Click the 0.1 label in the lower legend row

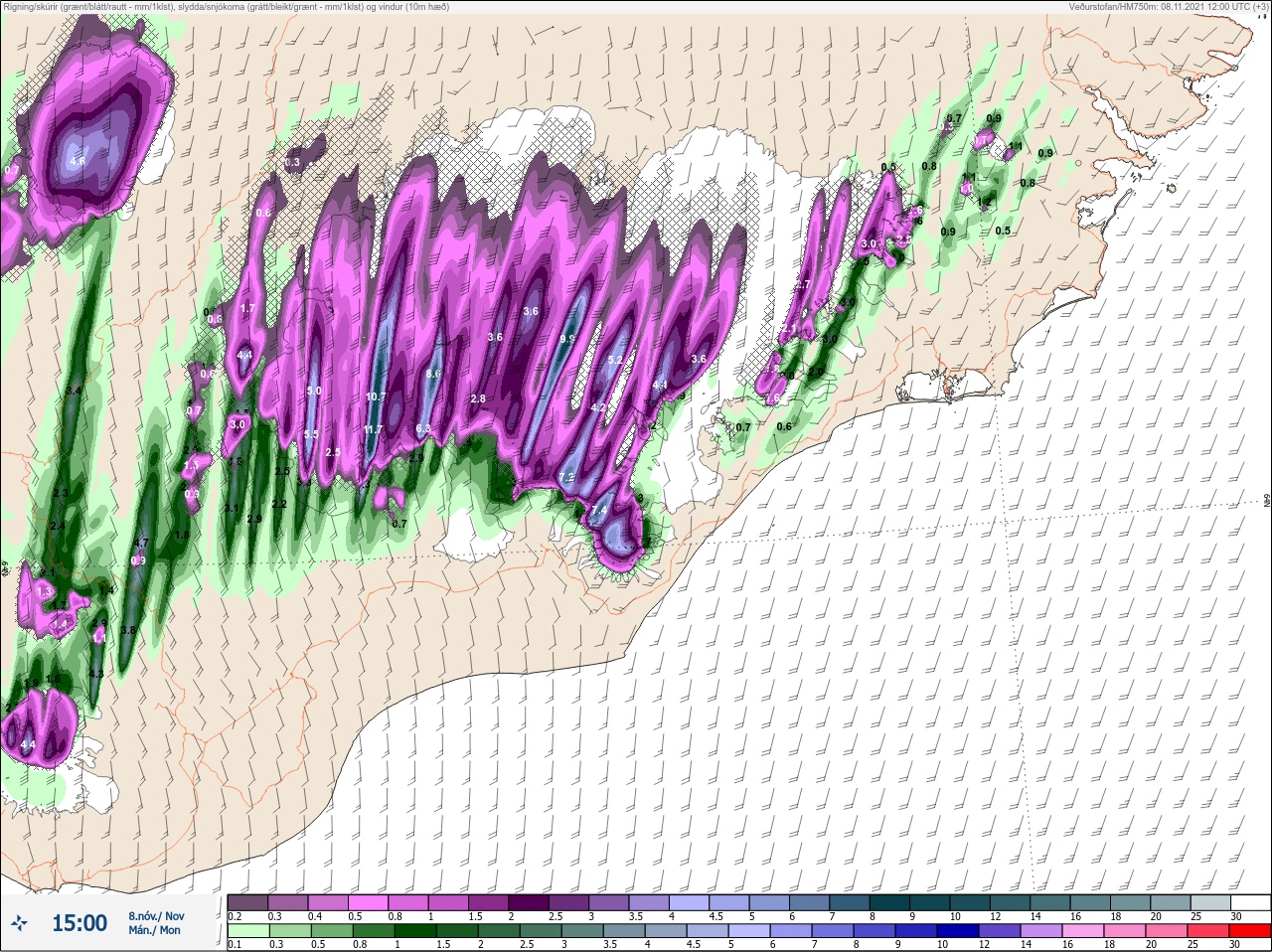coord(235,945)
